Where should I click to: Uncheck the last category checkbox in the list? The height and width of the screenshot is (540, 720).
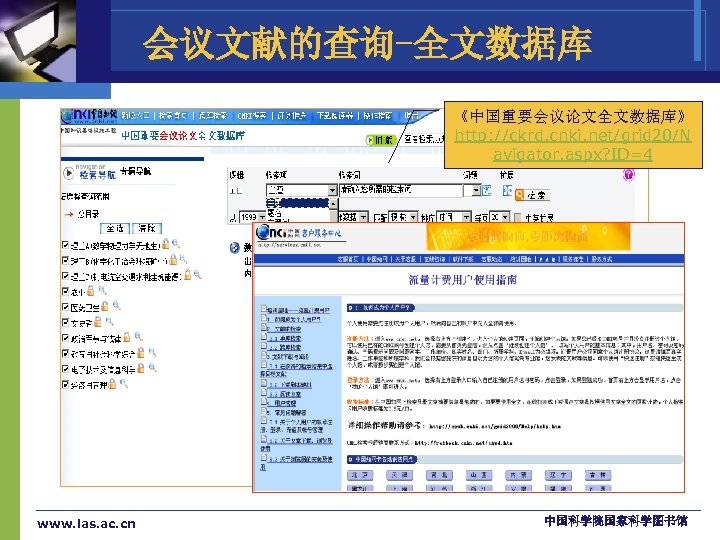pyautogui.click(x=65, y=384)
